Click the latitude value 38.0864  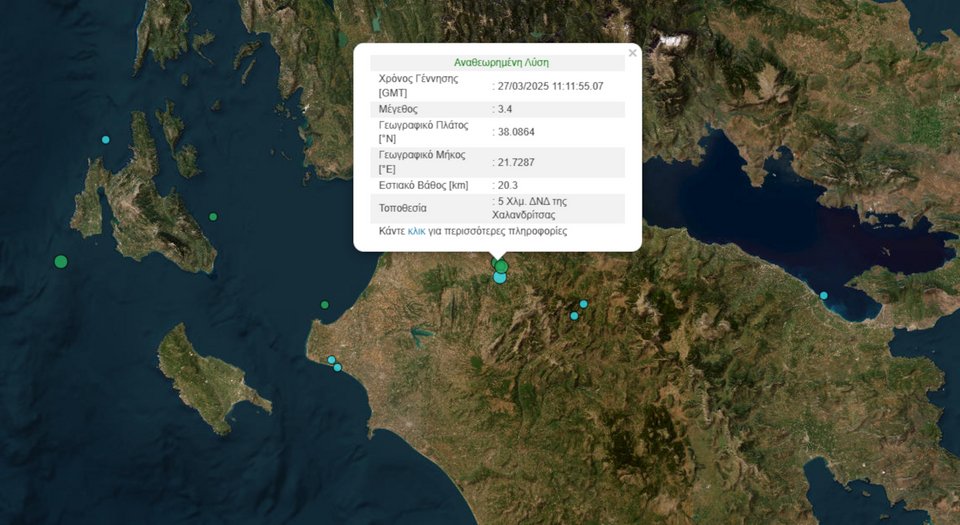[x=513, y=131]
